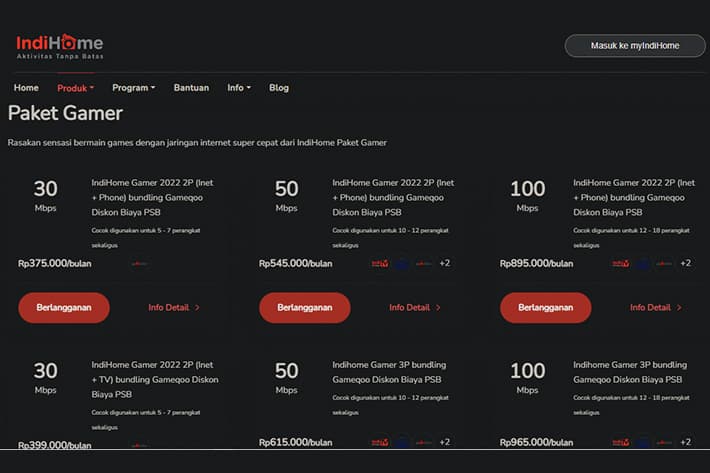Click dark blue circle icon on Rp965.000 package
This screenshot has width=710, height=473.
(643, 442)
